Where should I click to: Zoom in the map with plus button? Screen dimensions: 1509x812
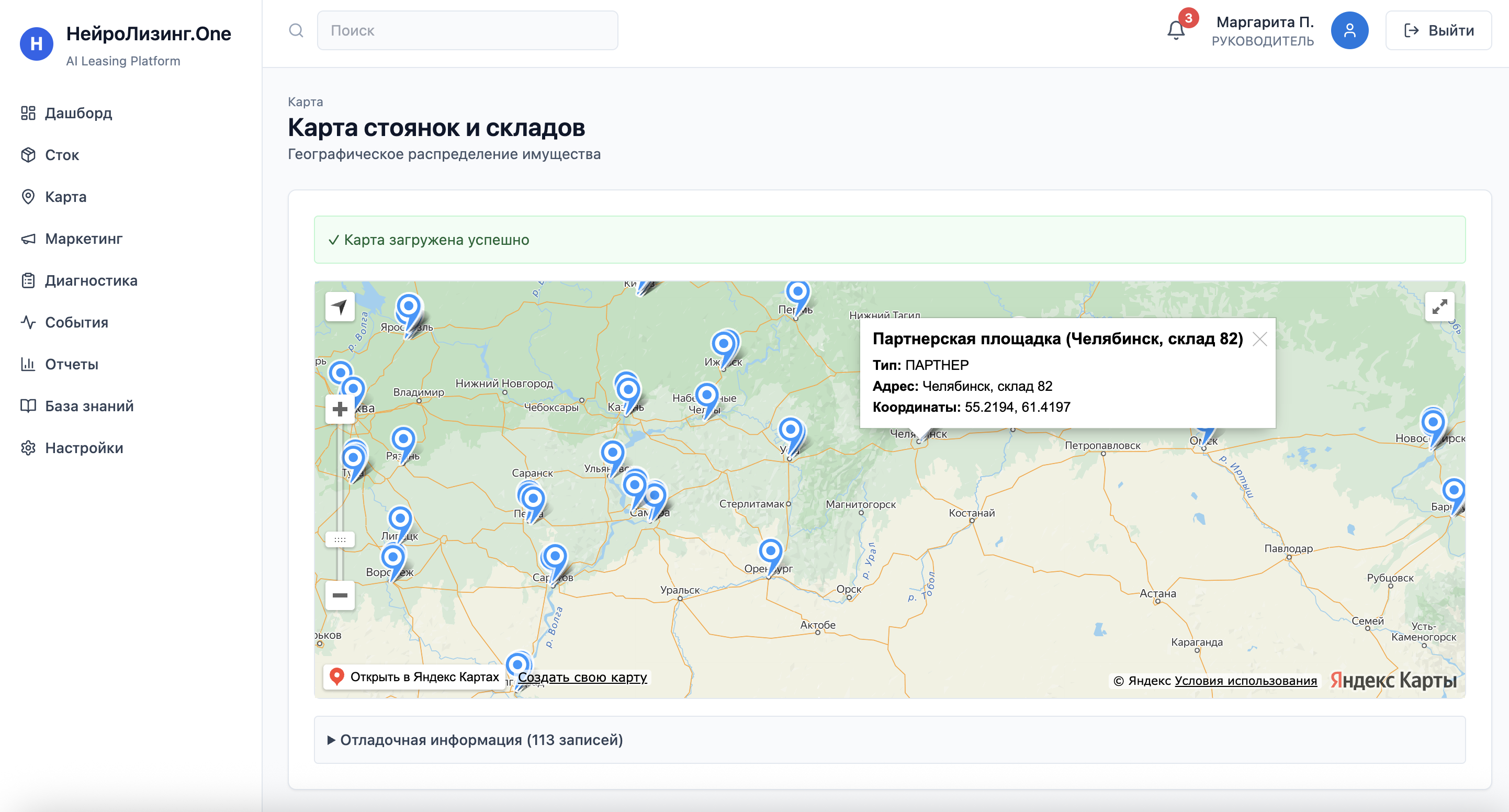340,409
